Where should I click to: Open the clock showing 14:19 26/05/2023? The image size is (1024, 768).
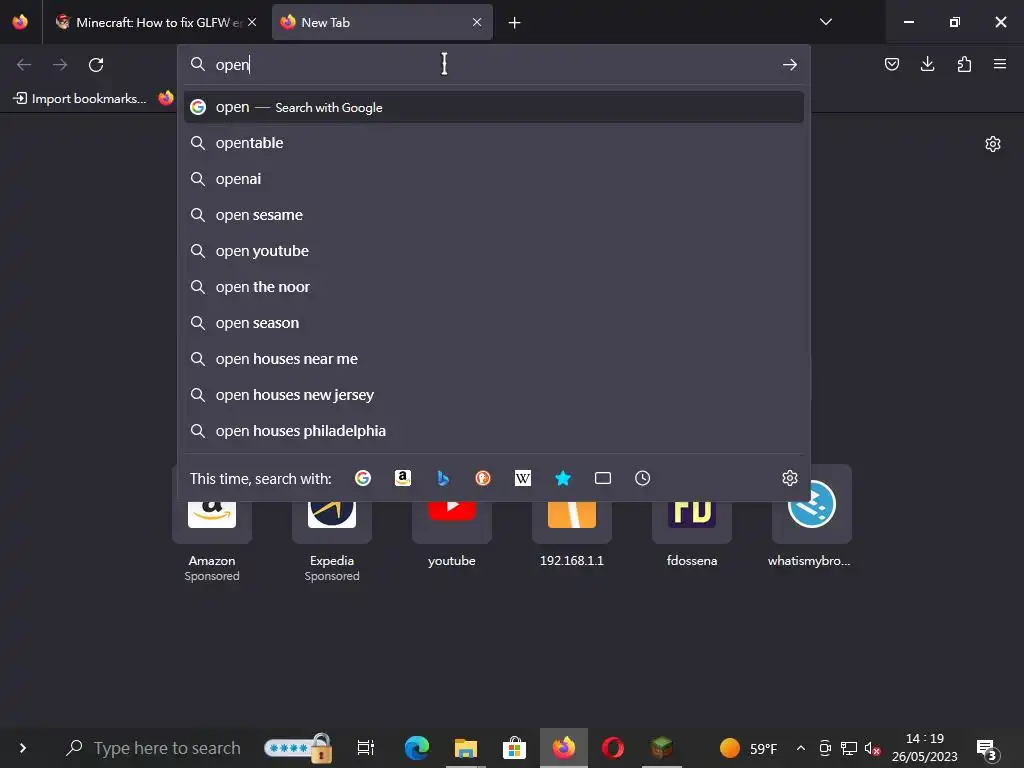click(x=925, y=748)
